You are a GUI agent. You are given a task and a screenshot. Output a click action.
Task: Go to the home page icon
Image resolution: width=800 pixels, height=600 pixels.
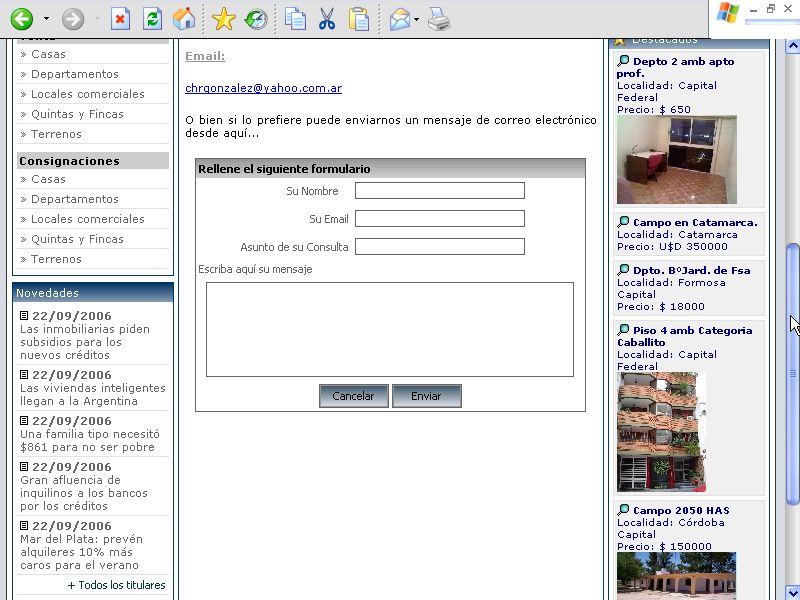pyautogui.click(x=184, y=19)
